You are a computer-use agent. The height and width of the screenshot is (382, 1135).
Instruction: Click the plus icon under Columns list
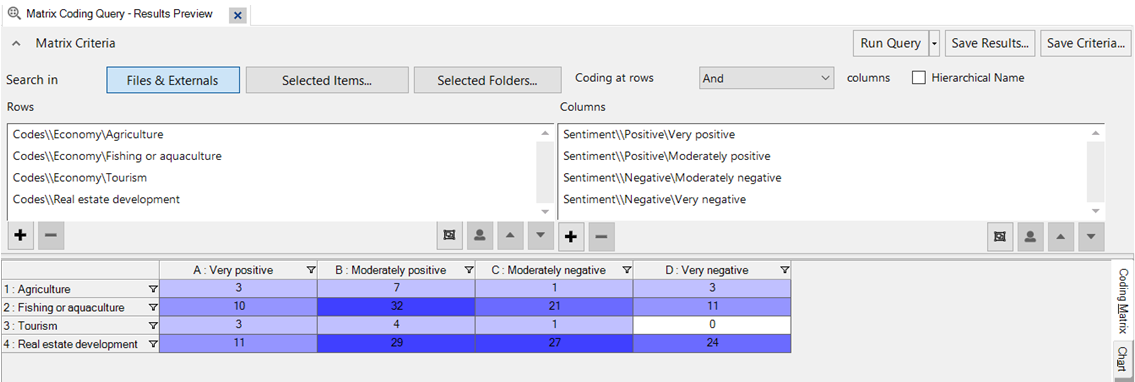click(571, 236)
